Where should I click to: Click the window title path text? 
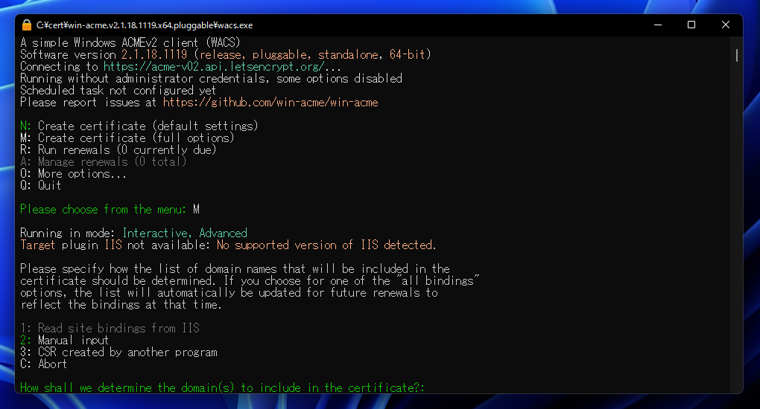pos(144,25)
